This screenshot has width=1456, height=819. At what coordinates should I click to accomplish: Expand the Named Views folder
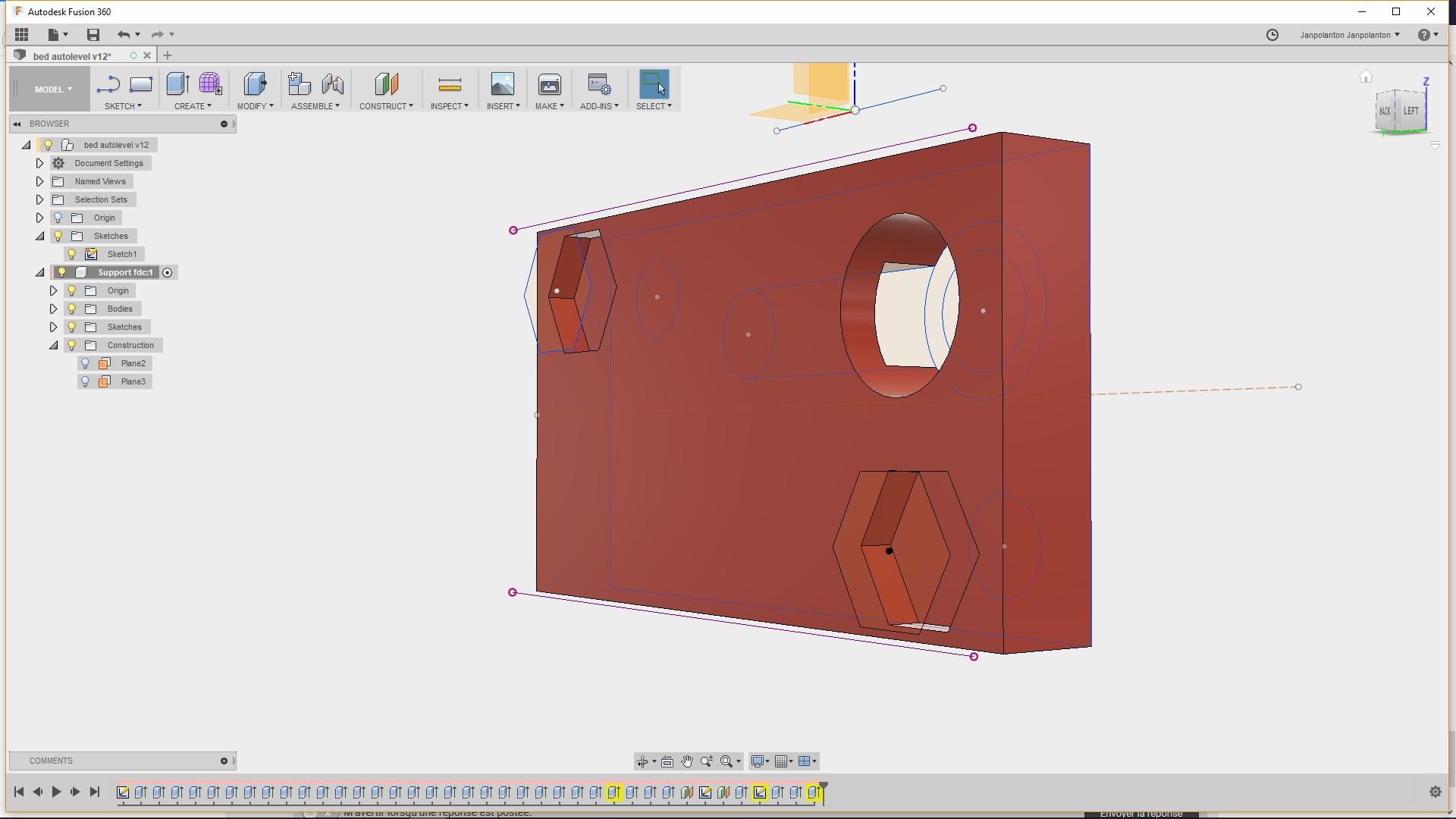(x=39, y=181)
